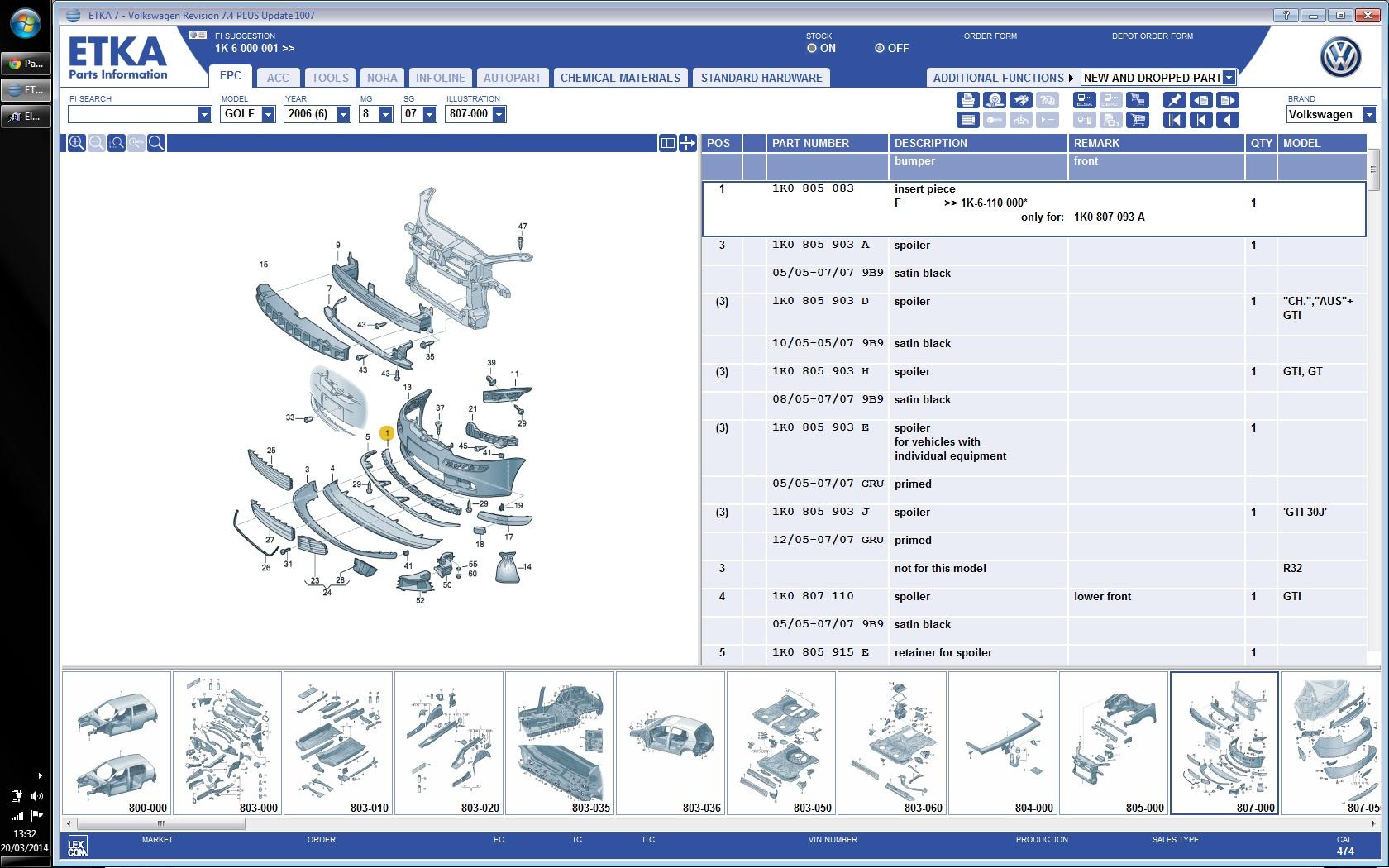Open the wheel and tyre icon
The image size is (1389, 868).
coord(995,100)
